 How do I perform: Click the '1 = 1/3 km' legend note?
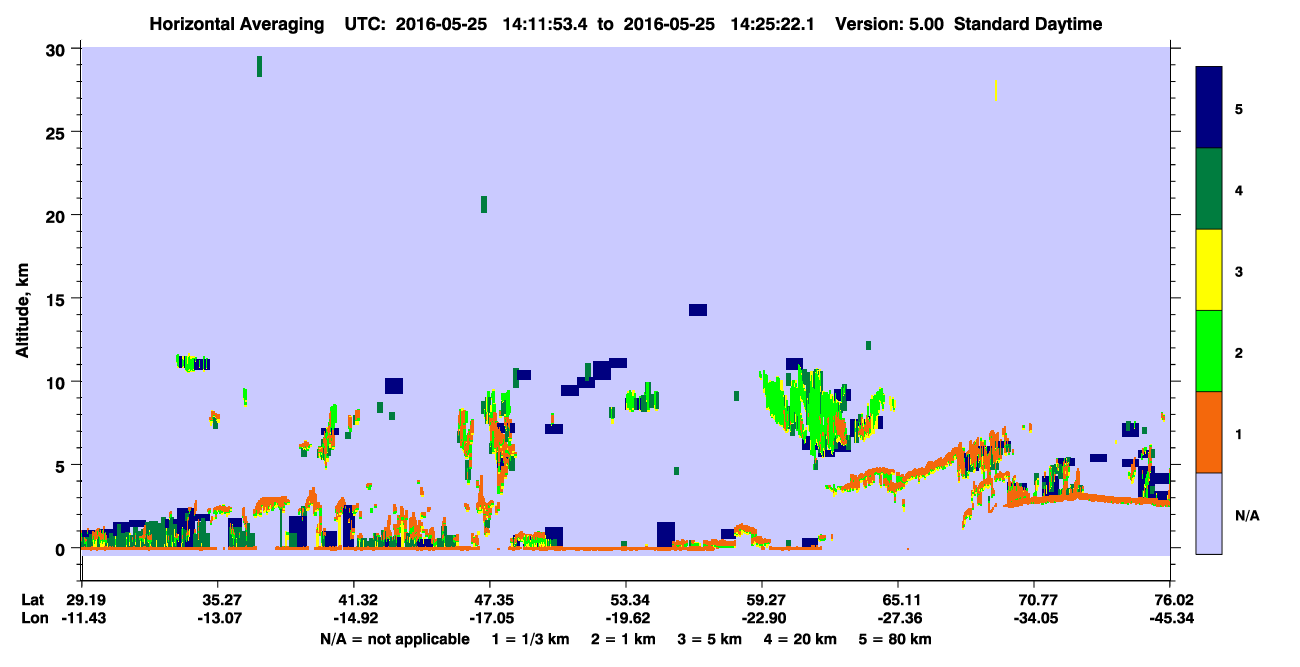[531, 639]
